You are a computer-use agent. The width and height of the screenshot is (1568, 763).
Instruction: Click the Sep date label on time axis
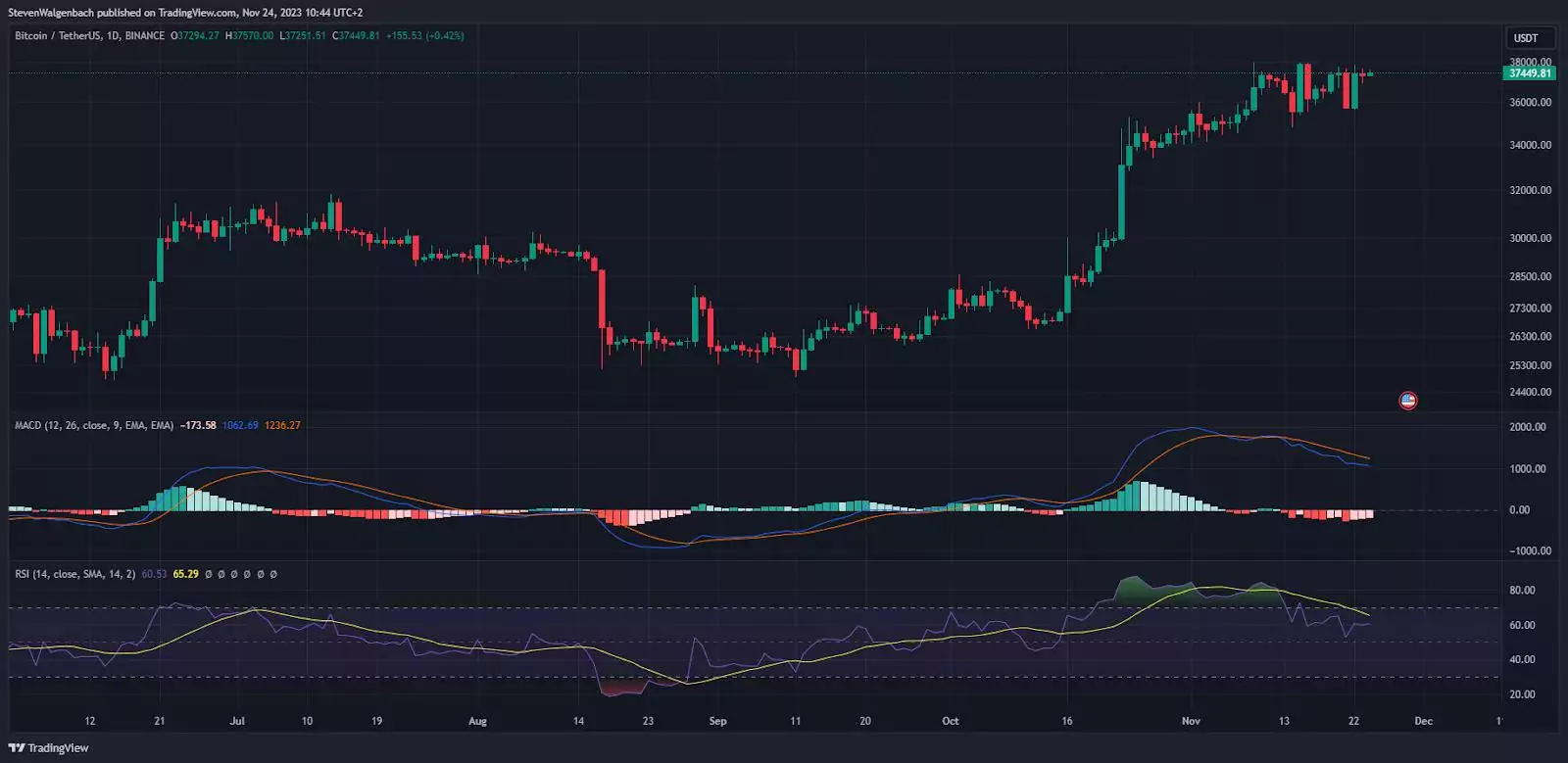coord(717,721)
